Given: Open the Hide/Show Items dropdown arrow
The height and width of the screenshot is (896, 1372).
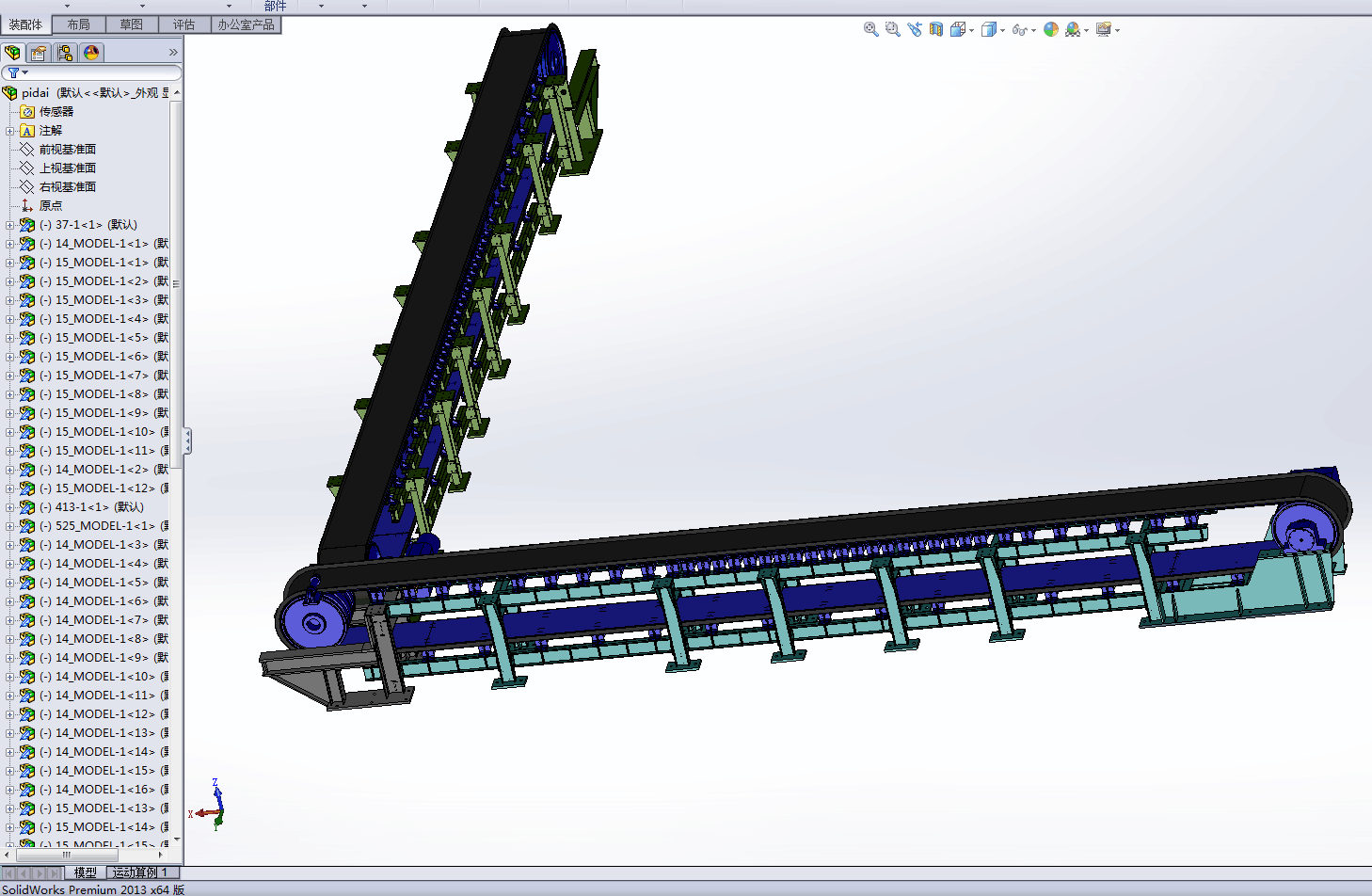Looking at the screenshot, I should click(x=1033, y=31).
